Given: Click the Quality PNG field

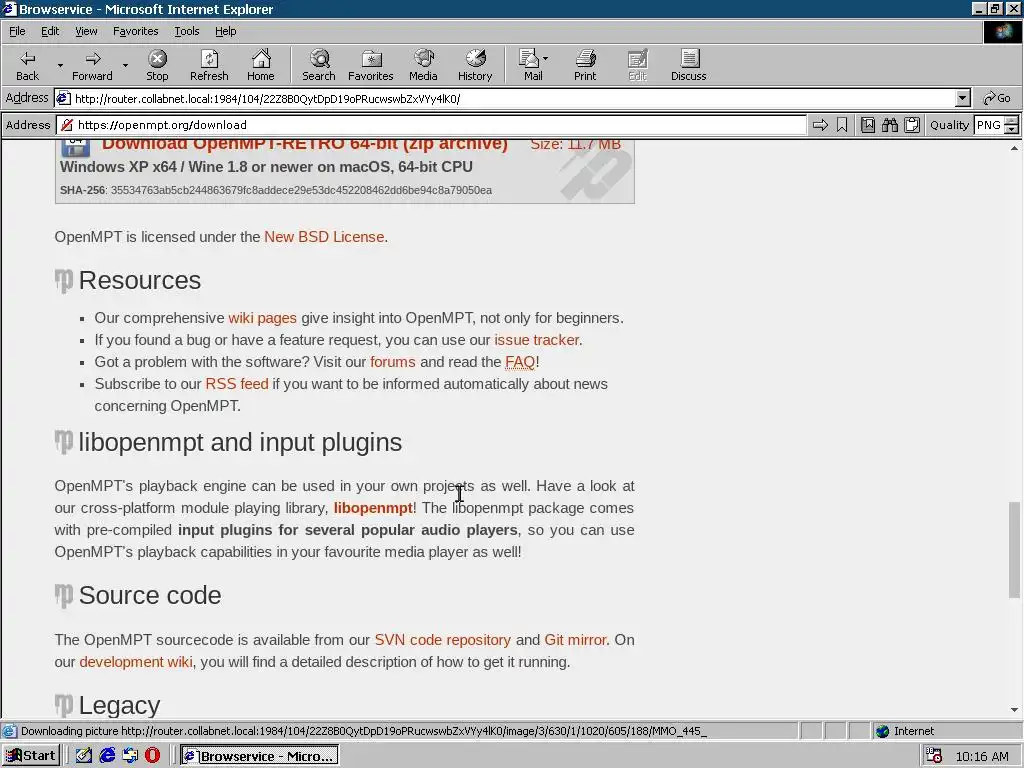Looking at the screenshot, I should [x=989, y=125].
